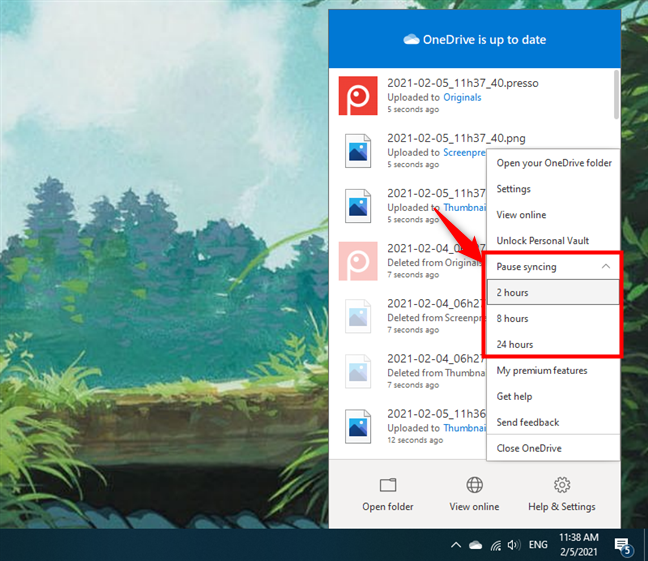The height and width of the screenshot is (561, 648).
Task: Click the image file icon uploaded to Thumbnails 5 seconds ago
Action: (358, 206)
